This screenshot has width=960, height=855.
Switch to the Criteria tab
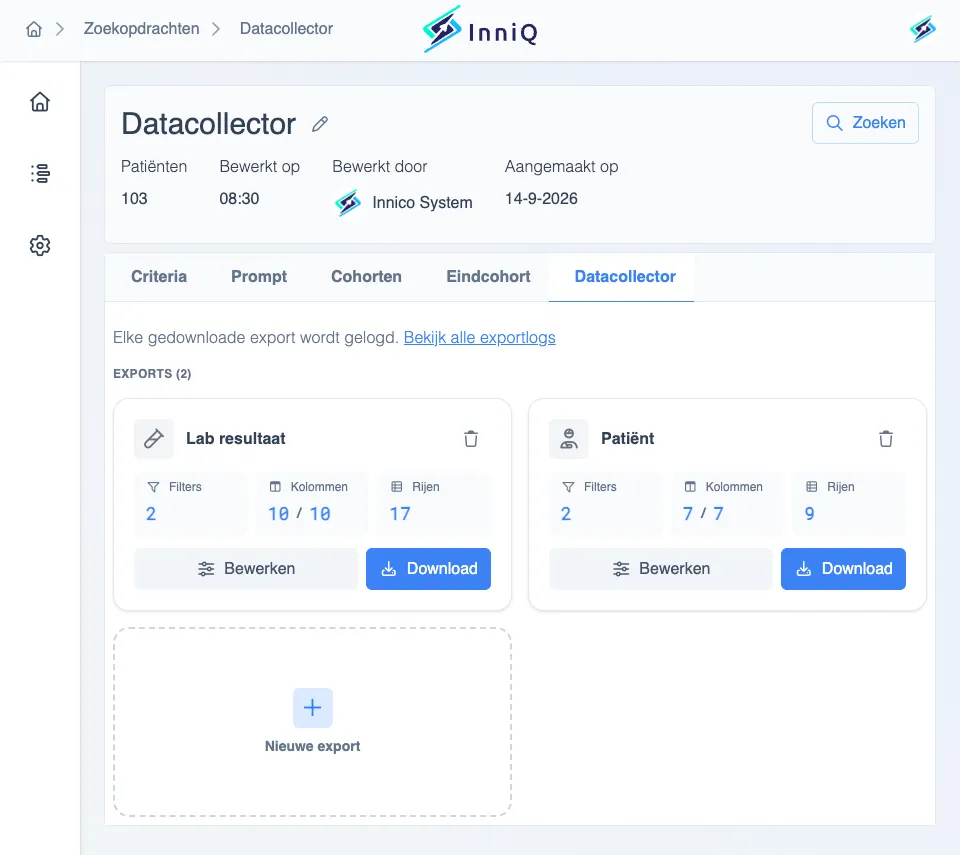coord(159,277)
